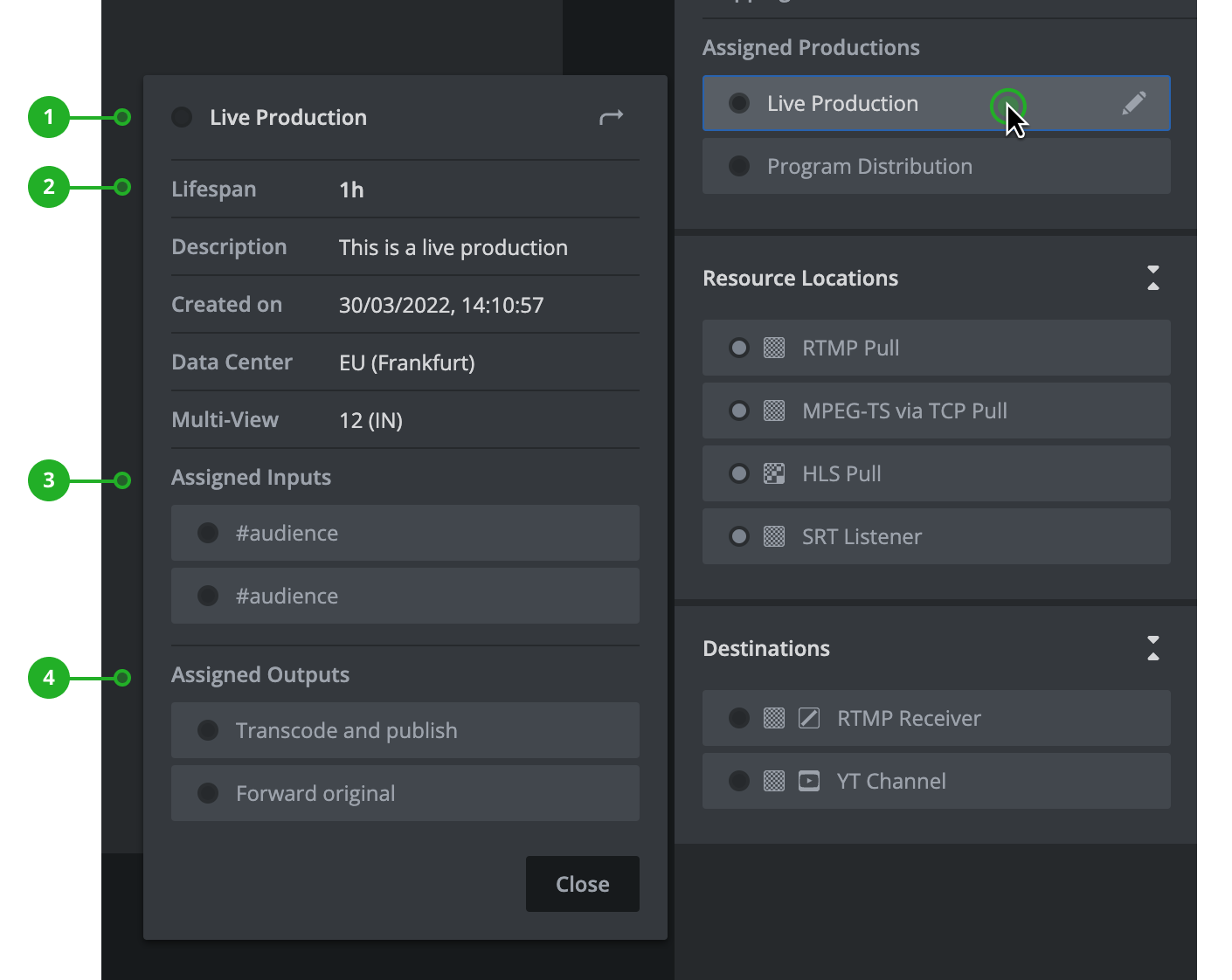Click the checkered thumbnail icon beside RTMP Pull

(774, 349)
